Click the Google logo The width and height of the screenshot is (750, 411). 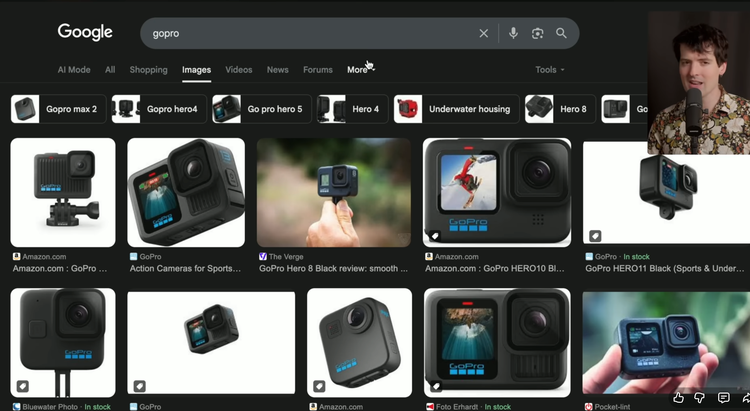click(x=85, y=32)
